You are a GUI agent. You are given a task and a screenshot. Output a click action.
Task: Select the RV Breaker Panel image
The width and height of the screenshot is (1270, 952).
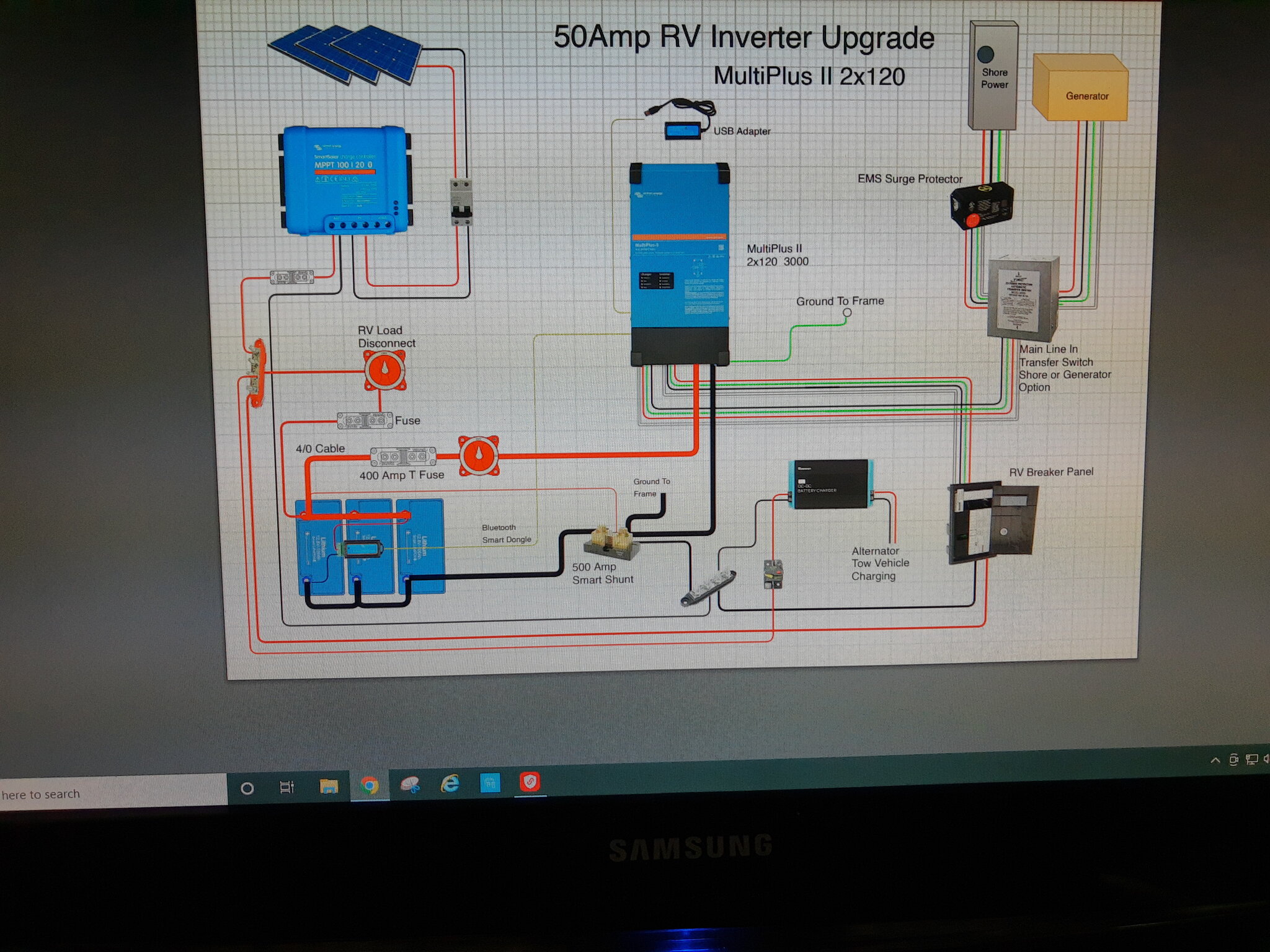coord(993,523)
